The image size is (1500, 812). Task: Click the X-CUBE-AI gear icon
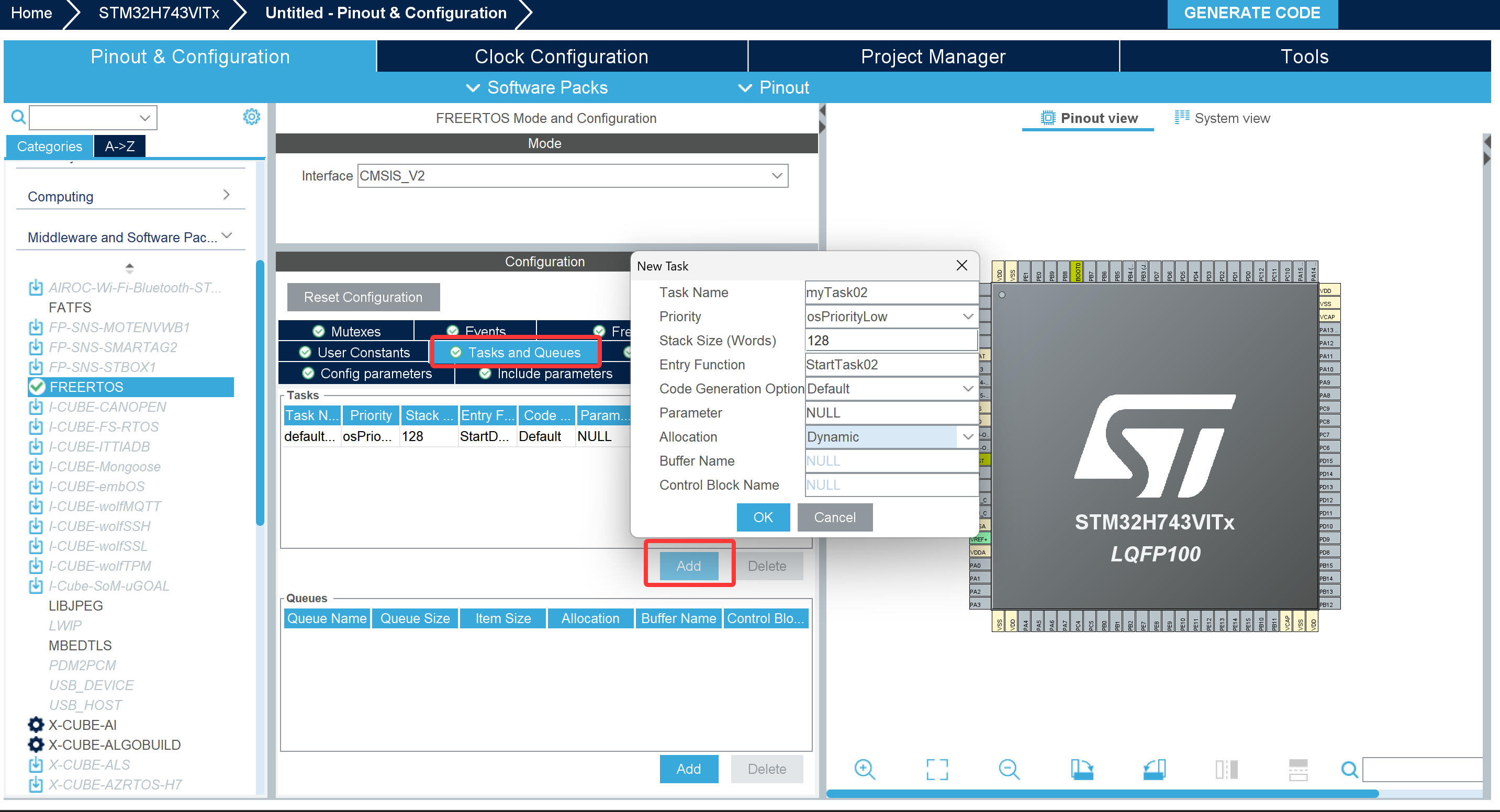pos(36,725)
